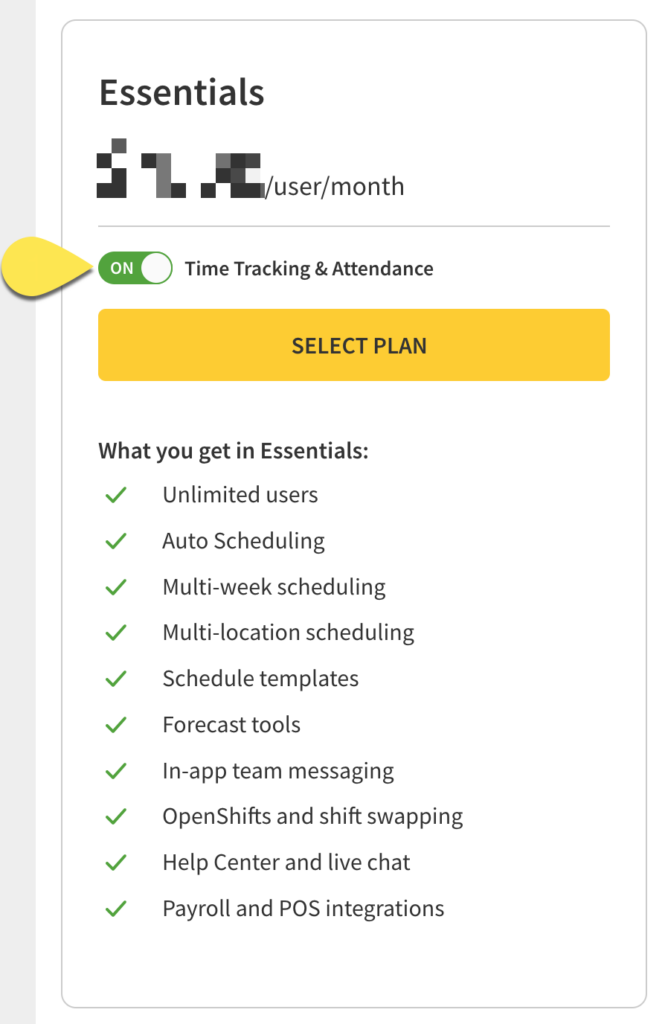This screenshot has width=665, height=1024.
Task: Click the checkmark beside Schedule templates
Action: pyautogui.click(x=115, y=678)
